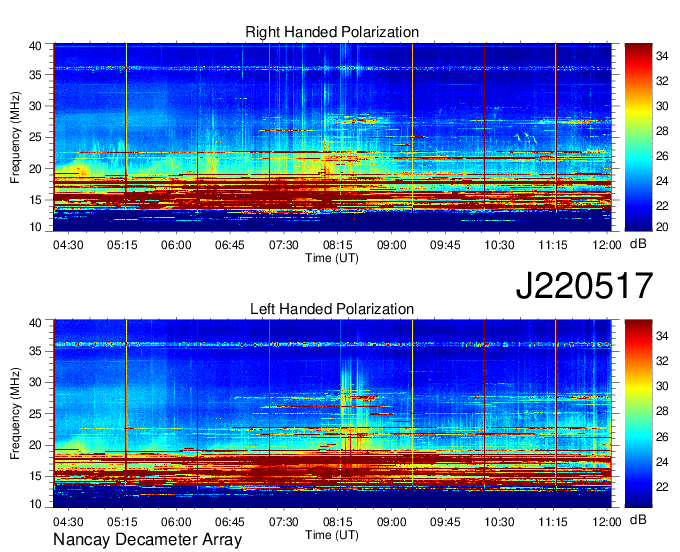The width and height of the screenshot is (680, 552).
Task: Click inside the Right Handed Polarization spectrogram
Action: [333, 137]
